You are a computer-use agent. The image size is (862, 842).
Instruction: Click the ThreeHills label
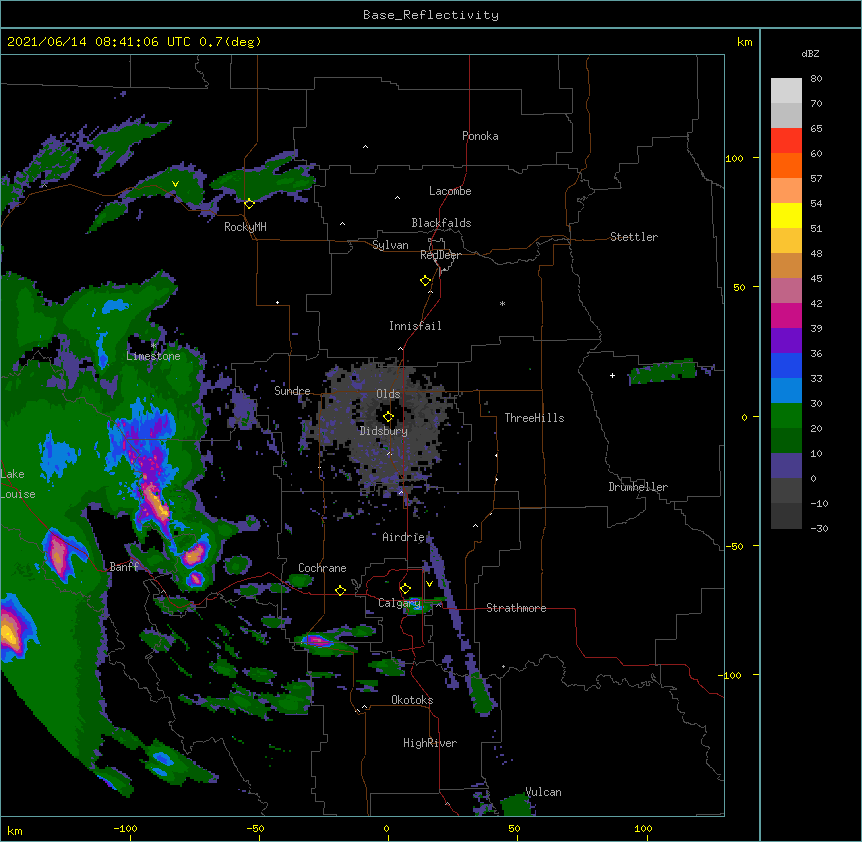(534, 418)
